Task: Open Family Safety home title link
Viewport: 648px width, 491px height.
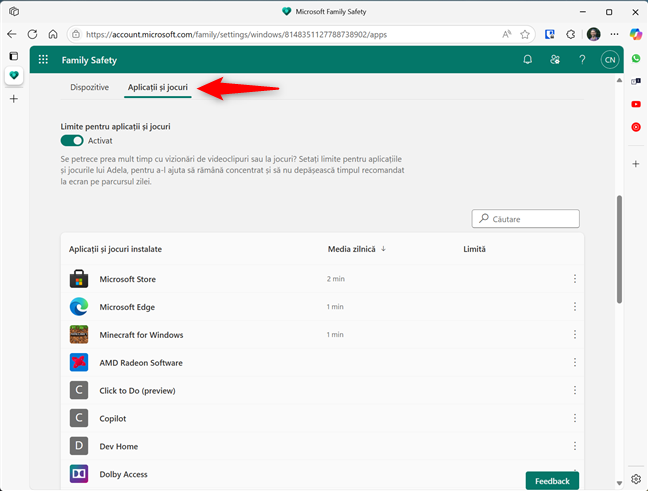Action: click(x=89, y=60)
